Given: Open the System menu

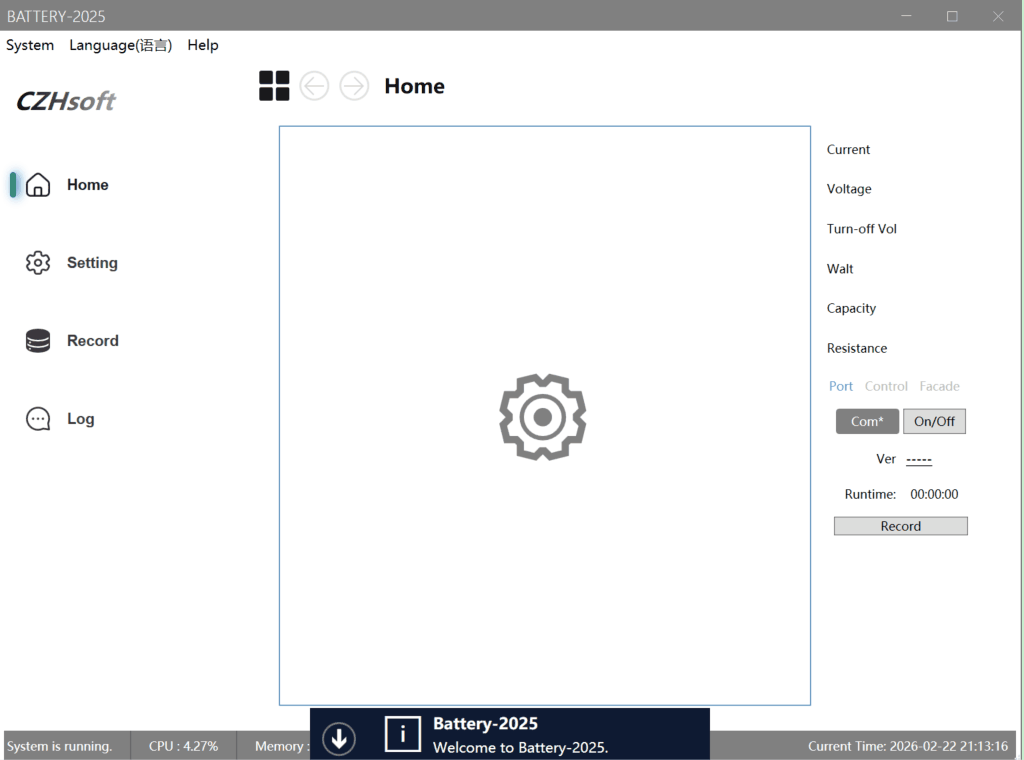Looking at the screenshot, I should (x=30, y=45).
